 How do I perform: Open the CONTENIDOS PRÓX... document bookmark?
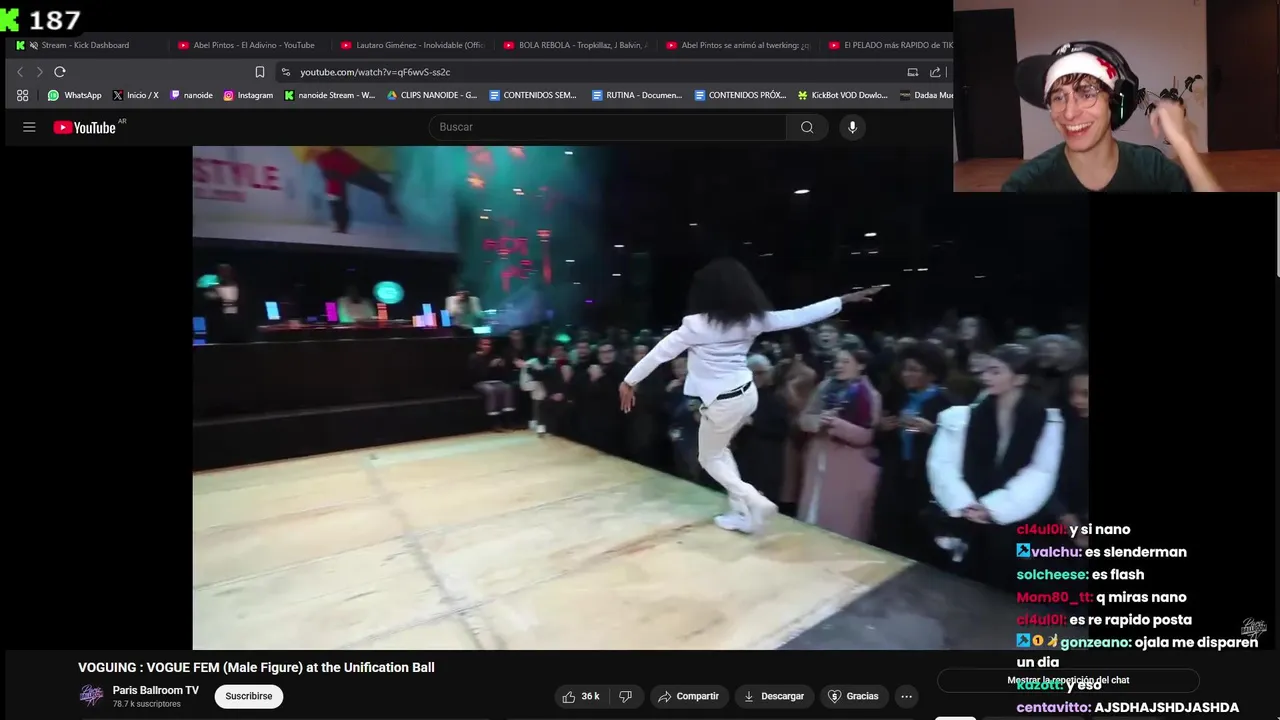740,95
